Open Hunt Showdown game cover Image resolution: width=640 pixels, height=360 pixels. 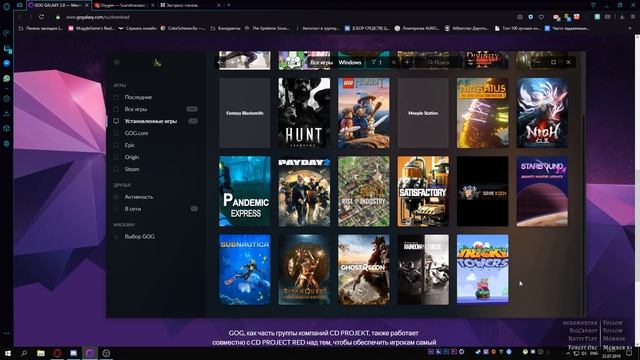coord(304,113)
